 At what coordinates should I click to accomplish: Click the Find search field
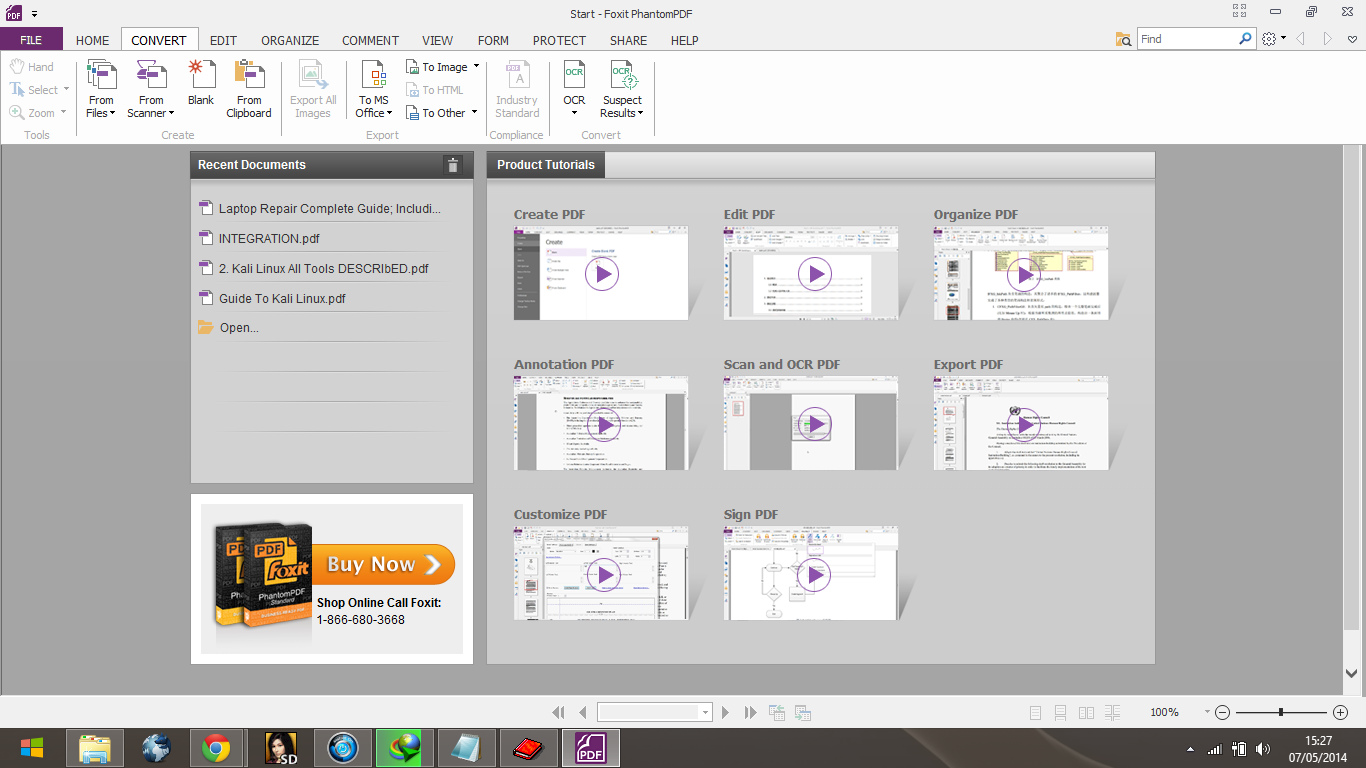click(1187, 39)
